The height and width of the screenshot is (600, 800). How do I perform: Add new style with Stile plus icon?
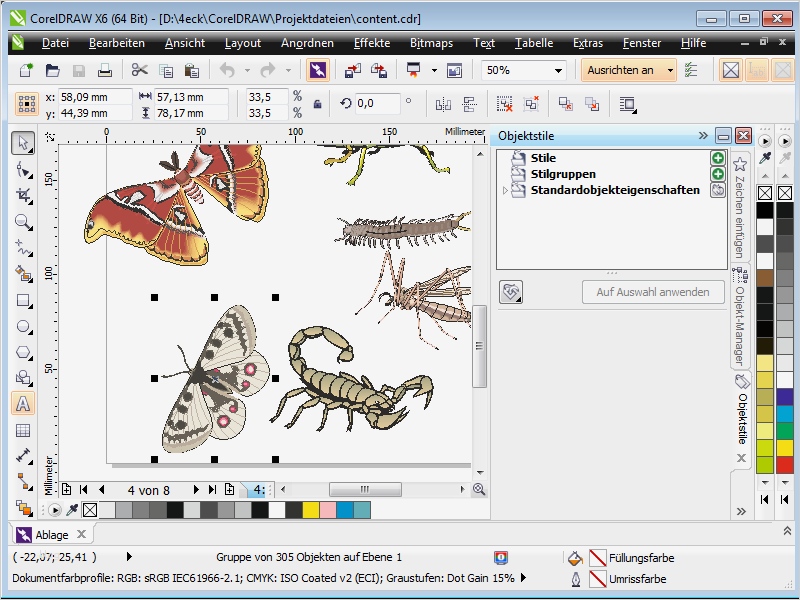[717, 158]
